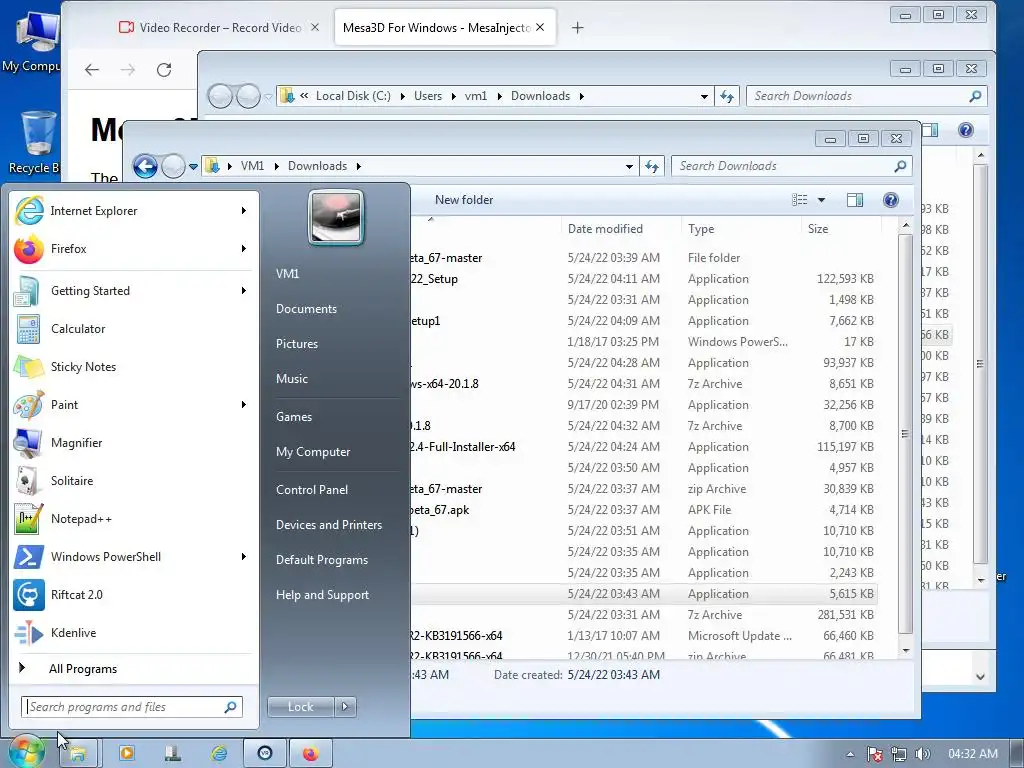1024x768 pixels.
Task: Open address history dropdown in VM1 Downloads window
Action: point(629,167)
